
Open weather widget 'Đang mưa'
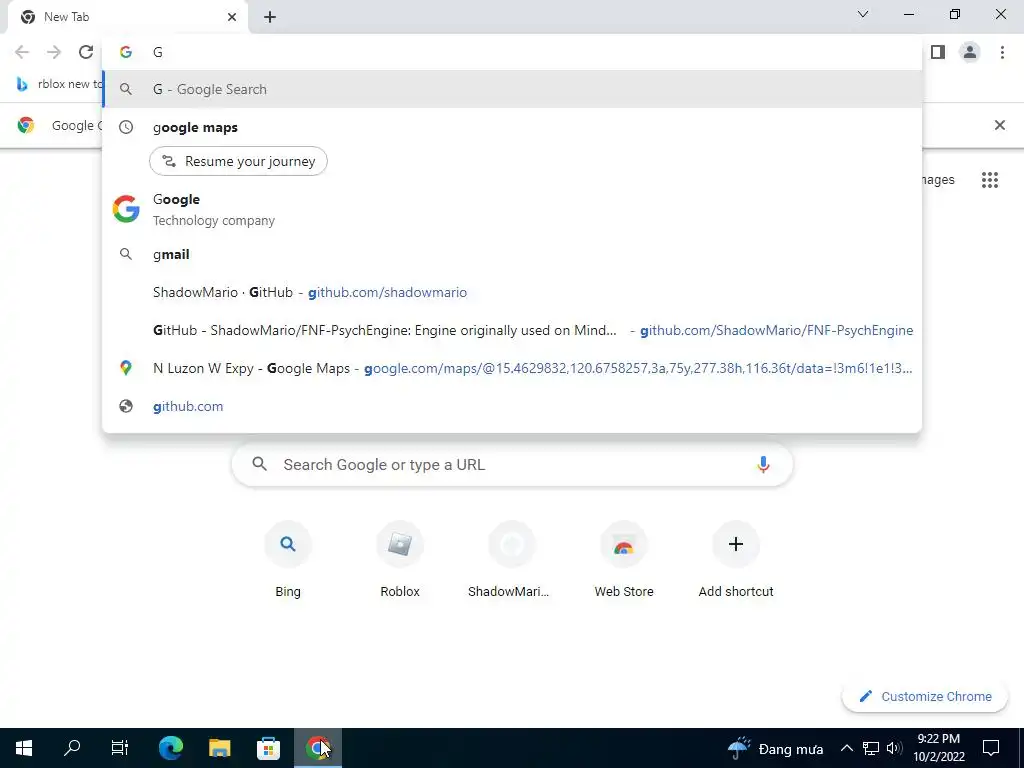click(x=775, y=748)
